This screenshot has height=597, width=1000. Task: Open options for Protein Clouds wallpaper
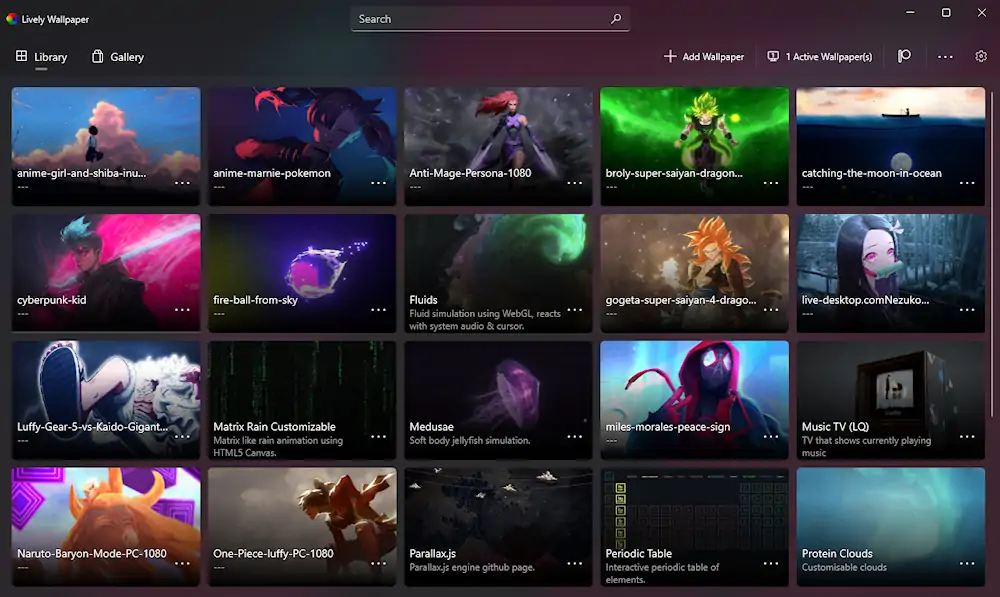(967, 564)
